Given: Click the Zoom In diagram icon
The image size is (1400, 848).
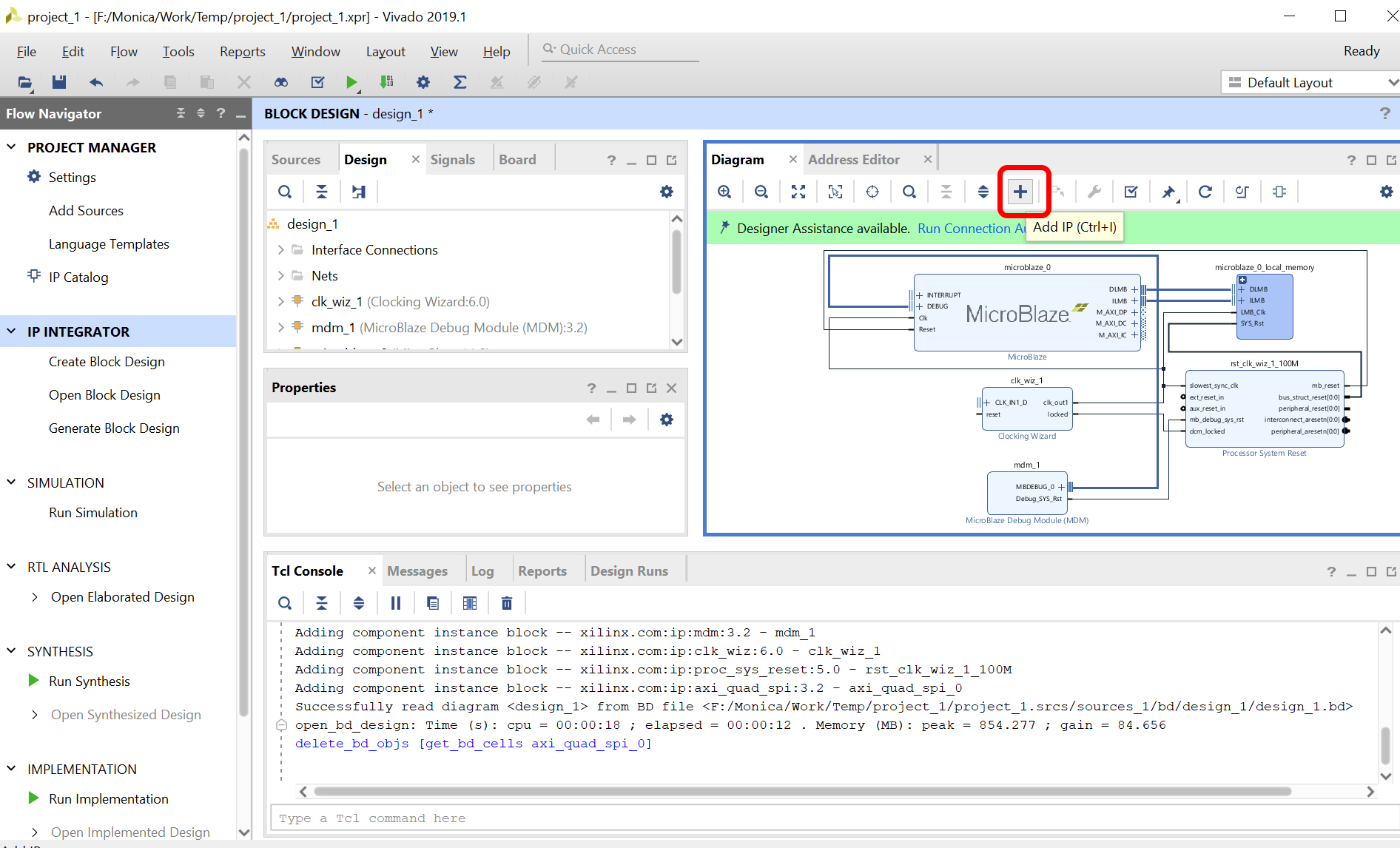Looking at the screenshot, I should 724,192.
